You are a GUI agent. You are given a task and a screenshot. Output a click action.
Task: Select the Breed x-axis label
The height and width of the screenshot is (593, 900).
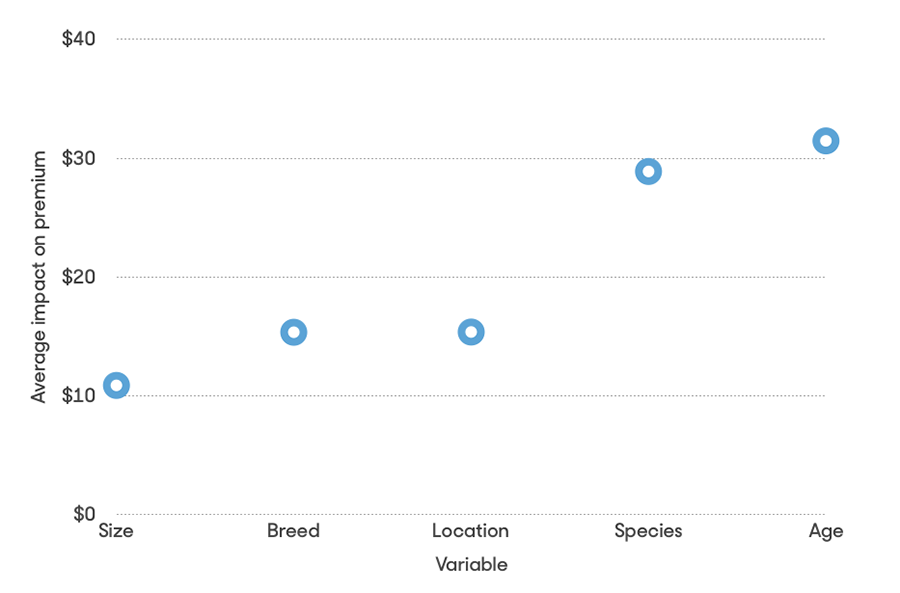click(293, 531)
